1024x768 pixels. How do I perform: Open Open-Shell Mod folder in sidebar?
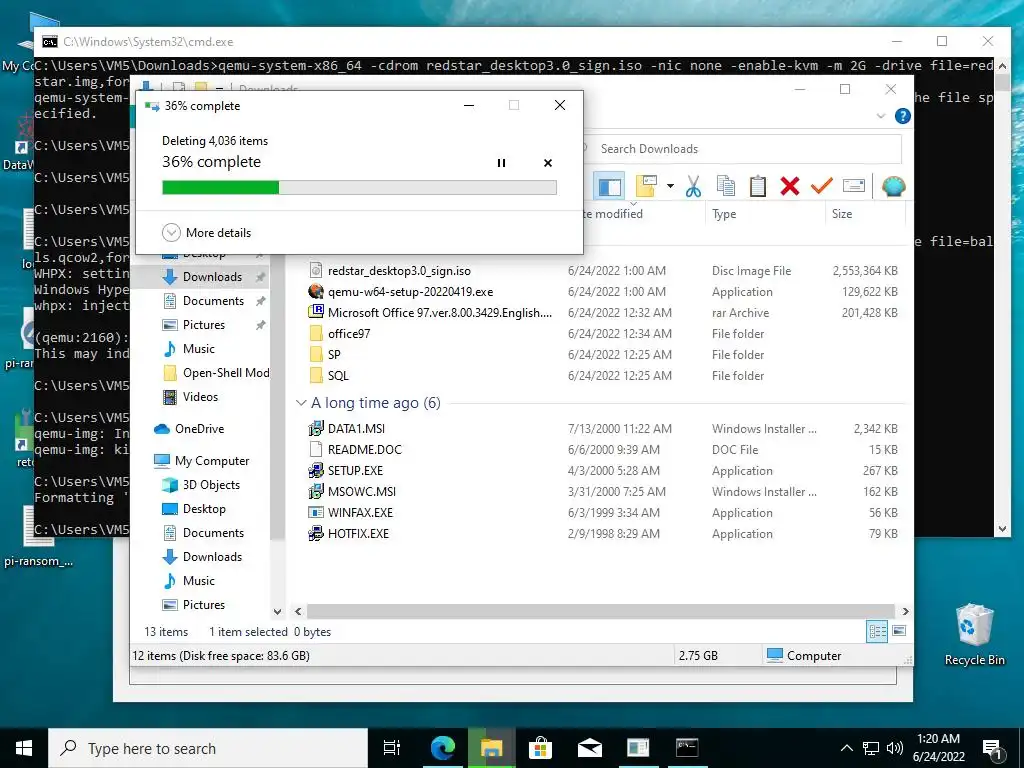coord(226,373)
